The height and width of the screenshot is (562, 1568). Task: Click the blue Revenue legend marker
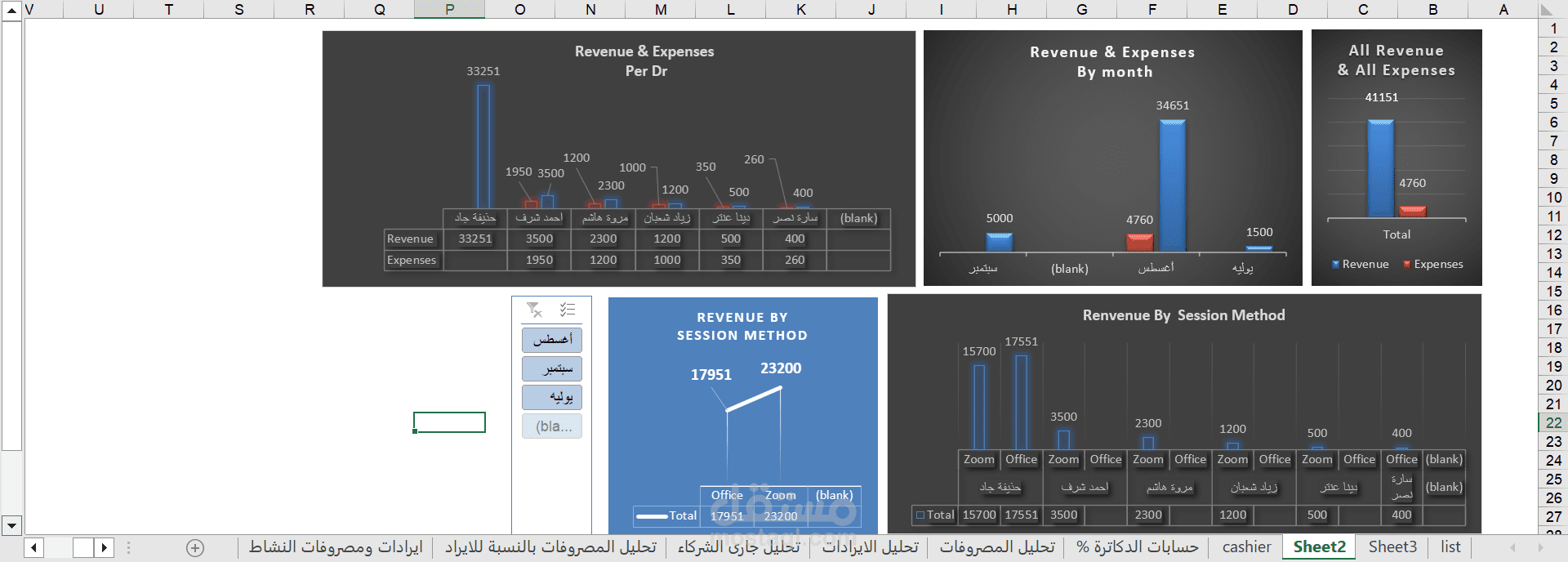coord(1335,264)
